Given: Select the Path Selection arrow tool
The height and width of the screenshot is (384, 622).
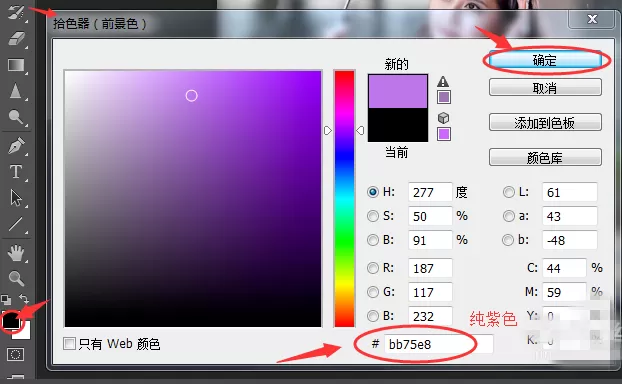Looking at the screenshot, I should click(16, 198).
